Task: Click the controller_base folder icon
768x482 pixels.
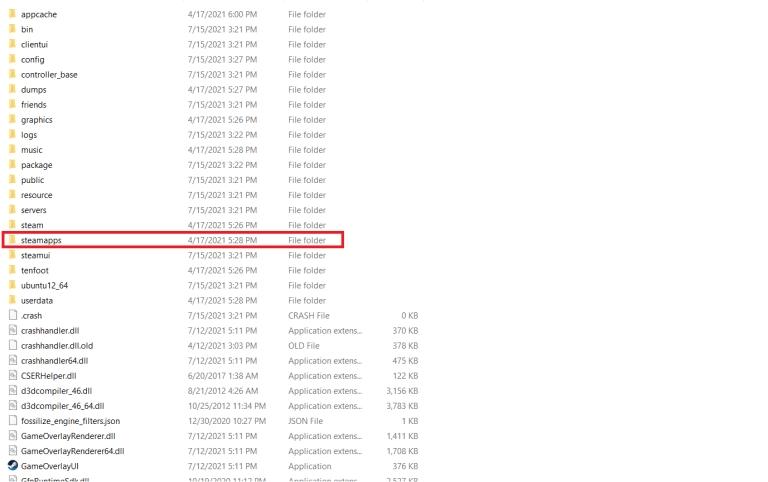Action: [x=13, y=74]
